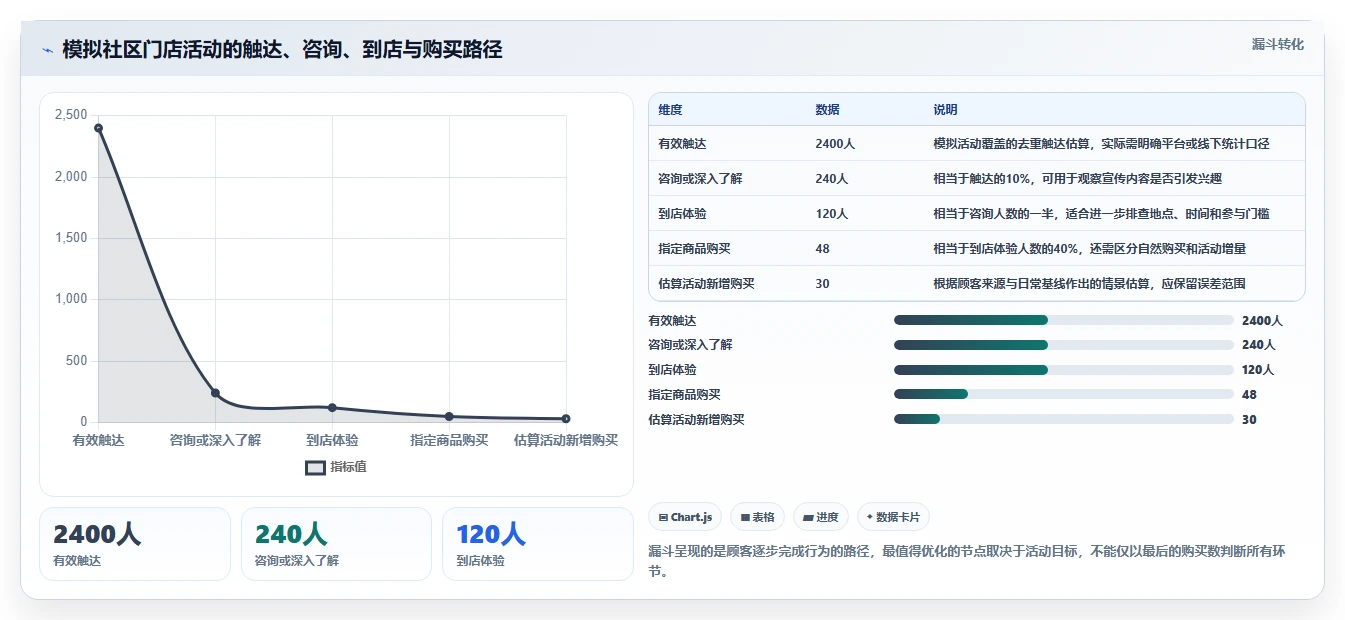
Task: Click the lightning icon beside the title
Action: coord(48,50)
